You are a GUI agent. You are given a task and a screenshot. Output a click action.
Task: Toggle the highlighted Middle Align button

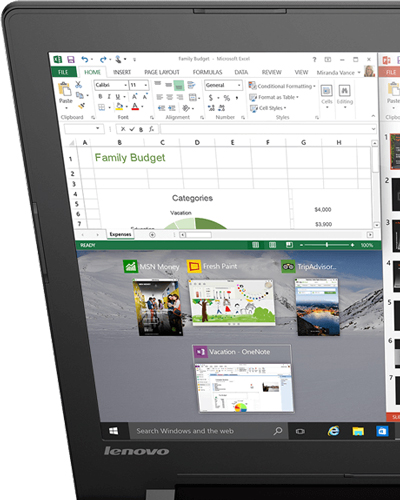click(x=179, y=85)
